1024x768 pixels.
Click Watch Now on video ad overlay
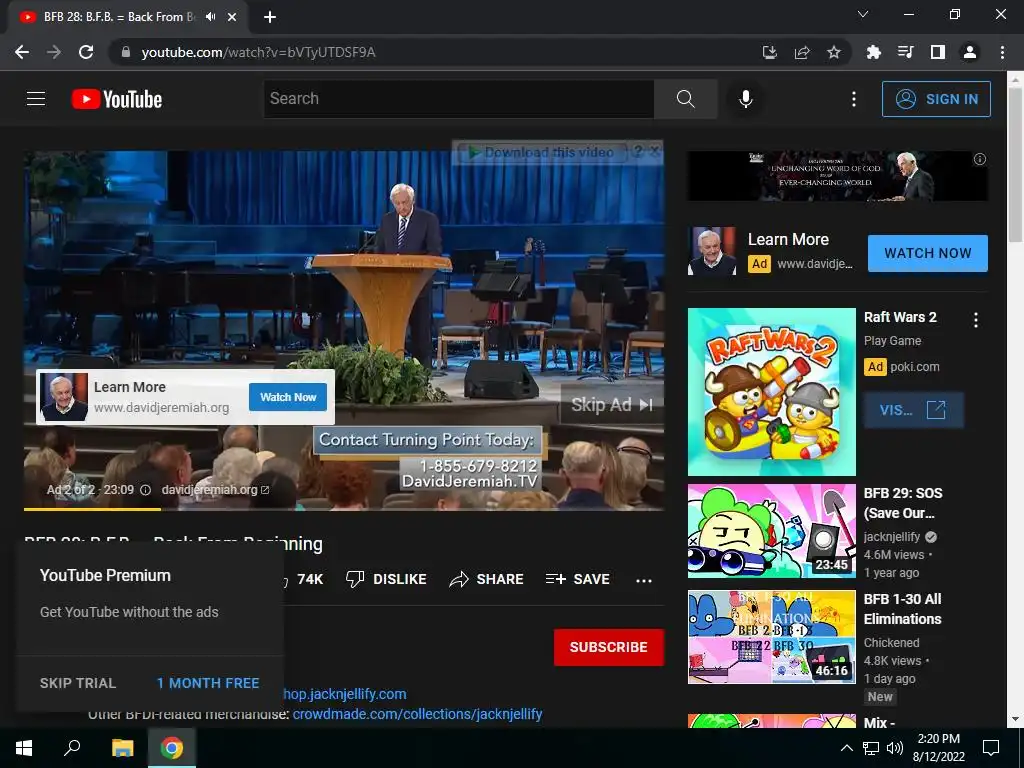click(x=288, y=397)
